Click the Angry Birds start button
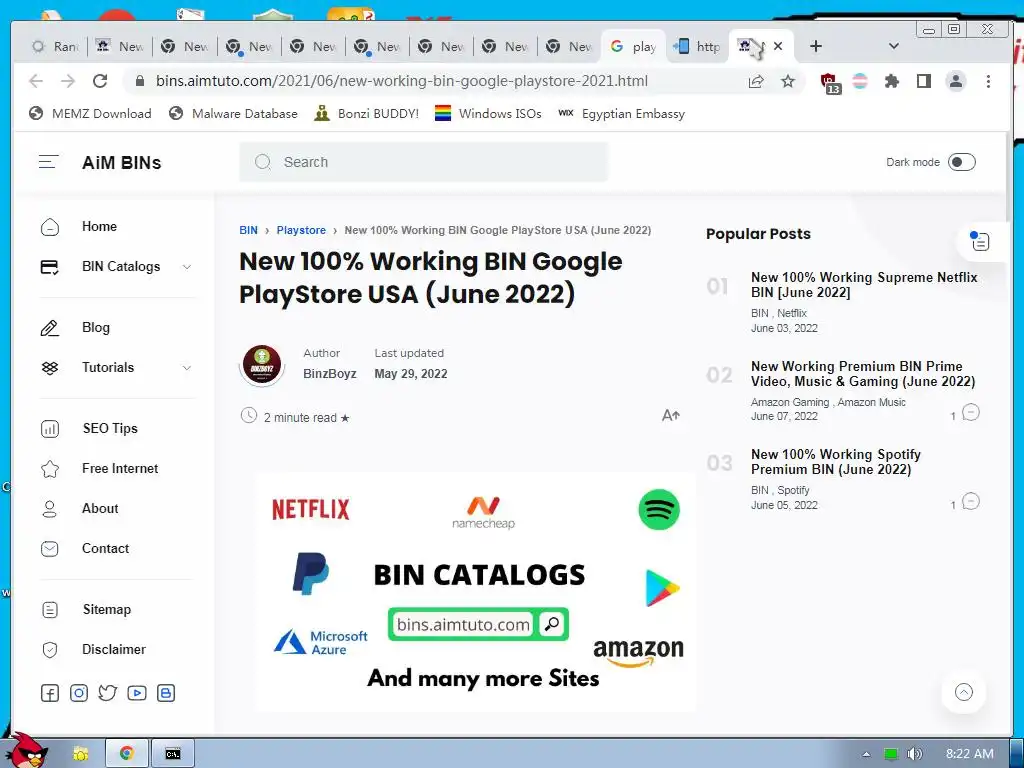This screenshot has width=1024, height=768. [25, 752]
